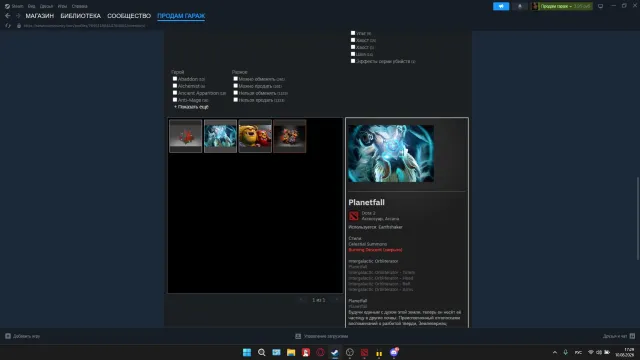Viewport: 640px width, 360px height.
Task: Select the fourth dark inventory item thumbnail
Action: 290,136
